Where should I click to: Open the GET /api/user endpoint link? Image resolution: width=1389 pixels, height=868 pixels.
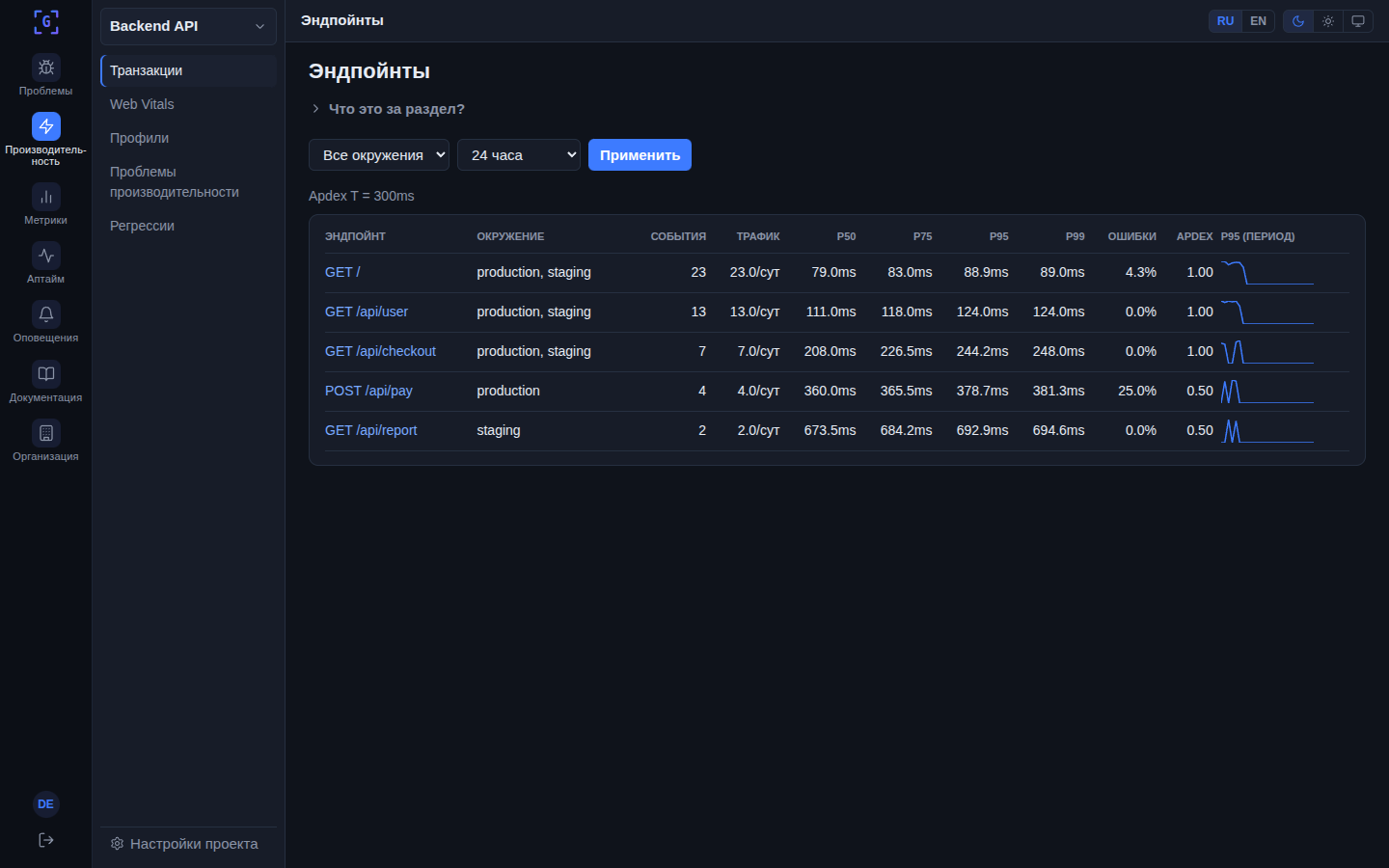[367, 312]
